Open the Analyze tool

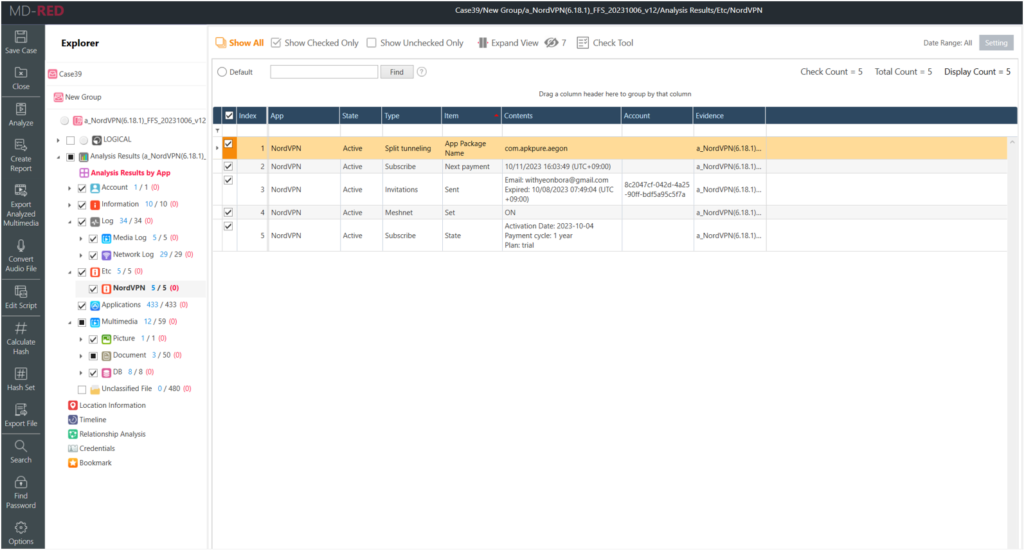[21, 110]
